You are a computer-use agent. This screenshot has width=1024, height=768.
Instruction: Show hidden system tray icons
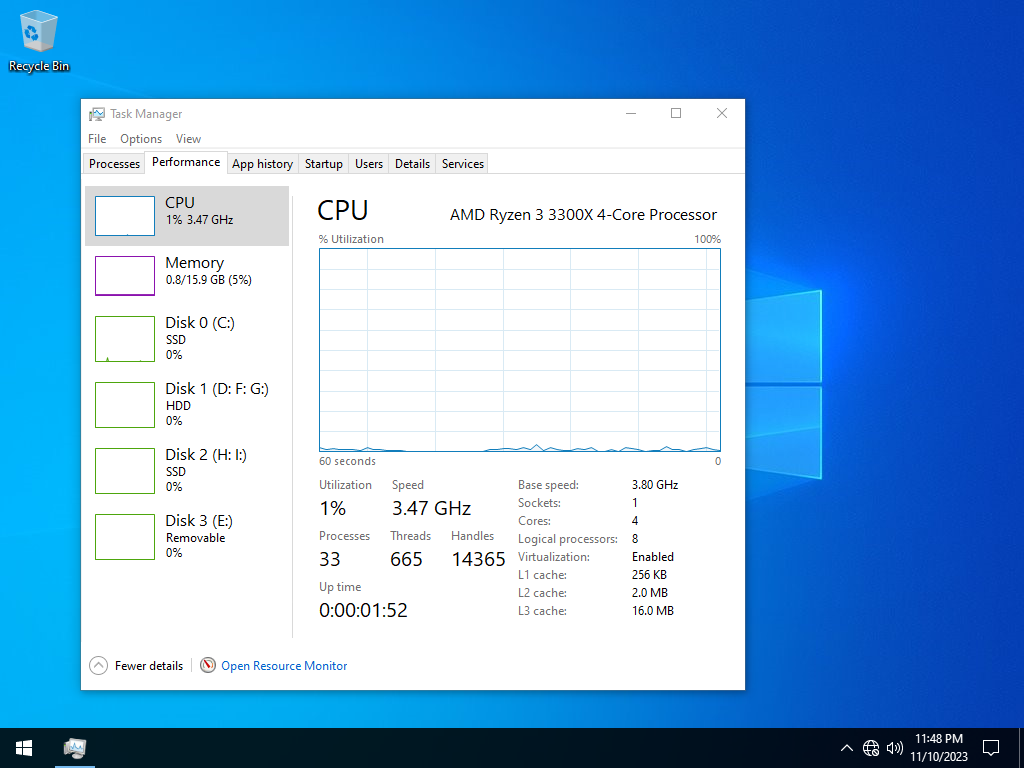point(846,748)
